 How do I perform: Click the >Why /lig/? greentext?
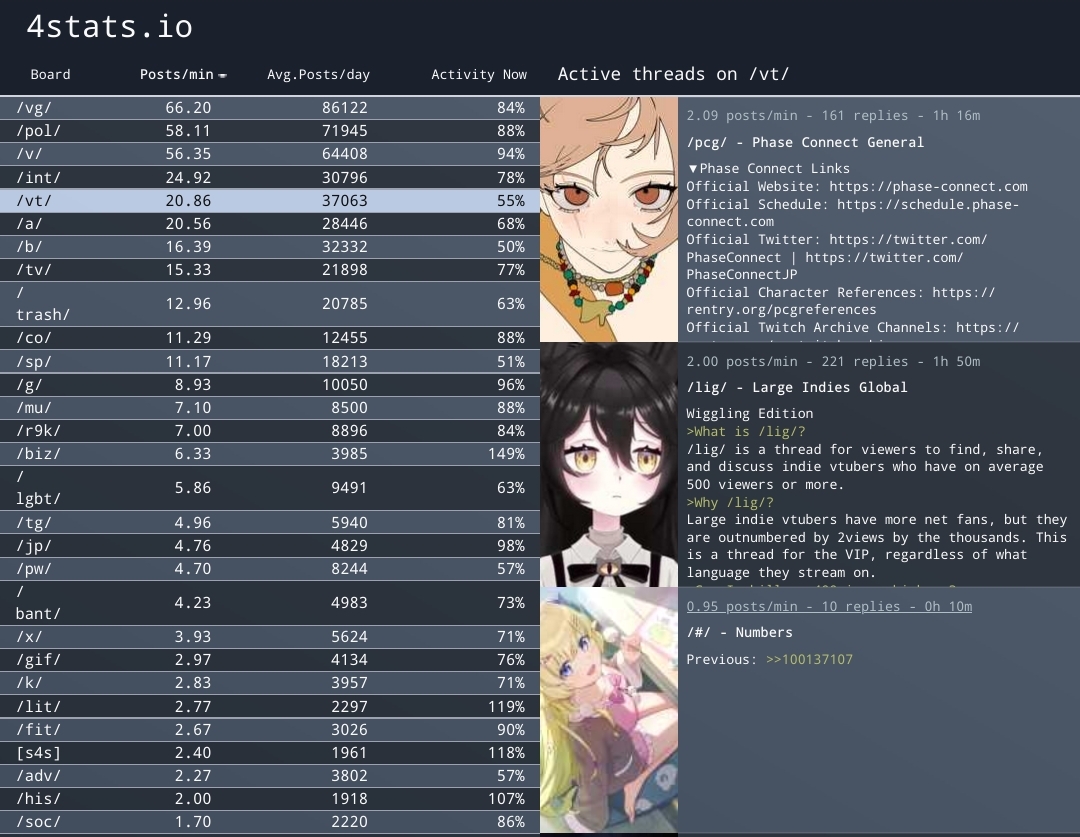(730, 503)
